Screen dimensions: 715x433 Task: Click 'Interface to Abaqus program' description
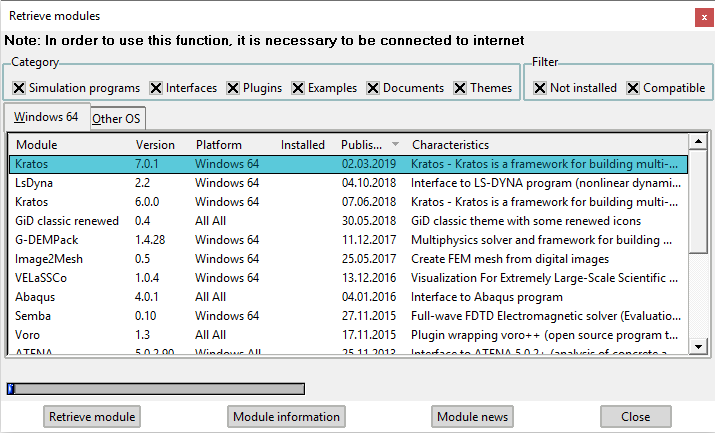(487, 297)
